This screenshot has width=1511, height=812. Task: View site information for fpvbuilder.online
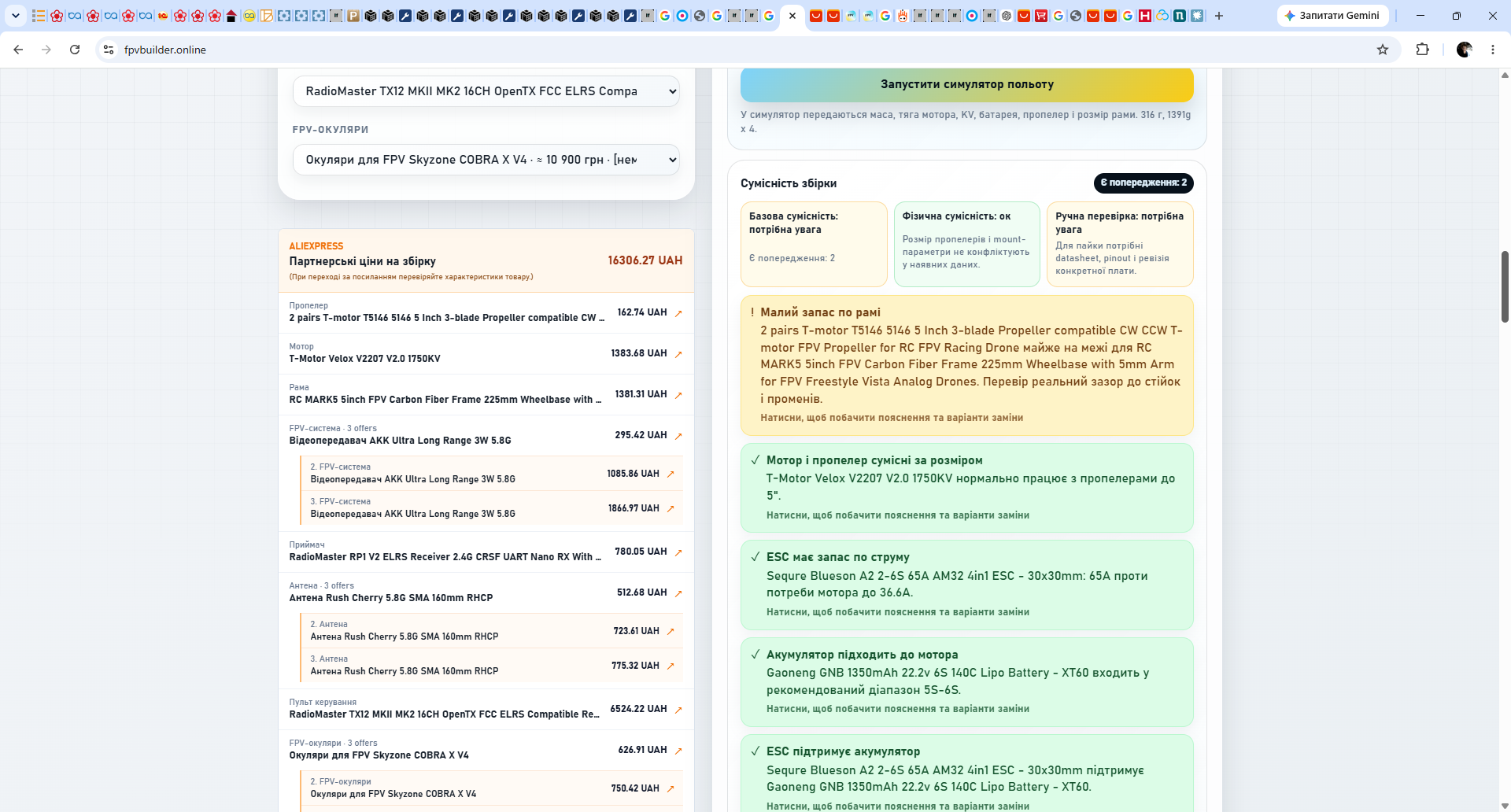pyautogui.click(x=109, y=50)
